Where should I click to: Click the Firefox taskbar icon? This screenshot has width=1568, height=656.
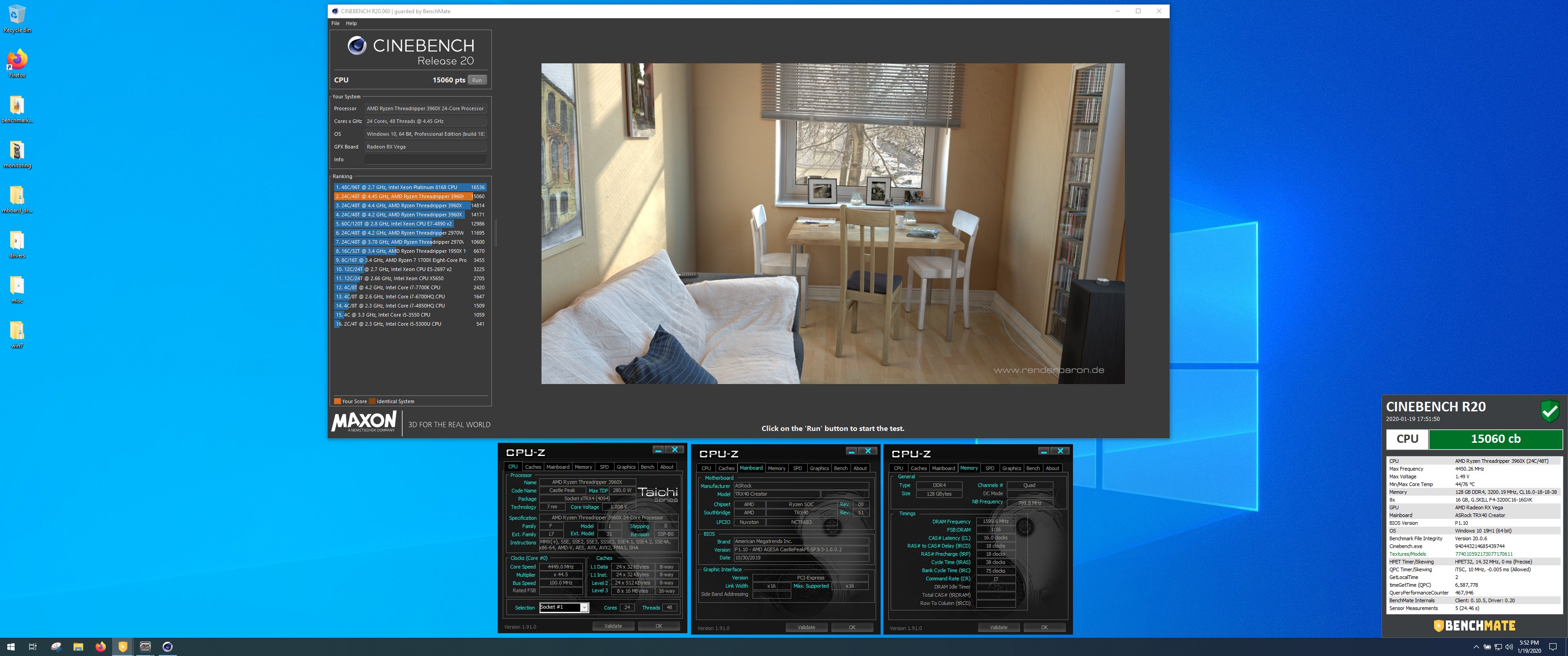pos(100,647)
